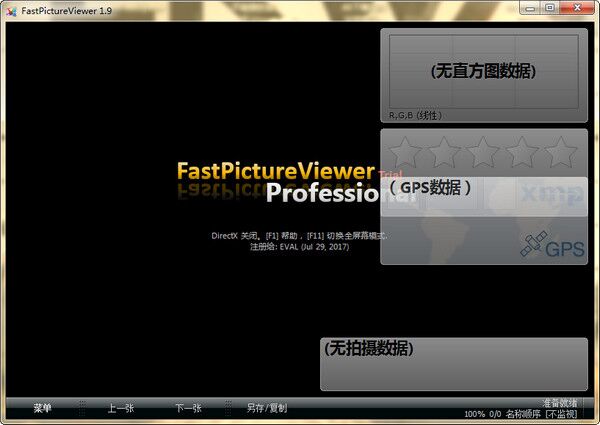The image size is (600, 425).
Task: Click the FastPictureViewer app icon in title bar
Action: 11,11
